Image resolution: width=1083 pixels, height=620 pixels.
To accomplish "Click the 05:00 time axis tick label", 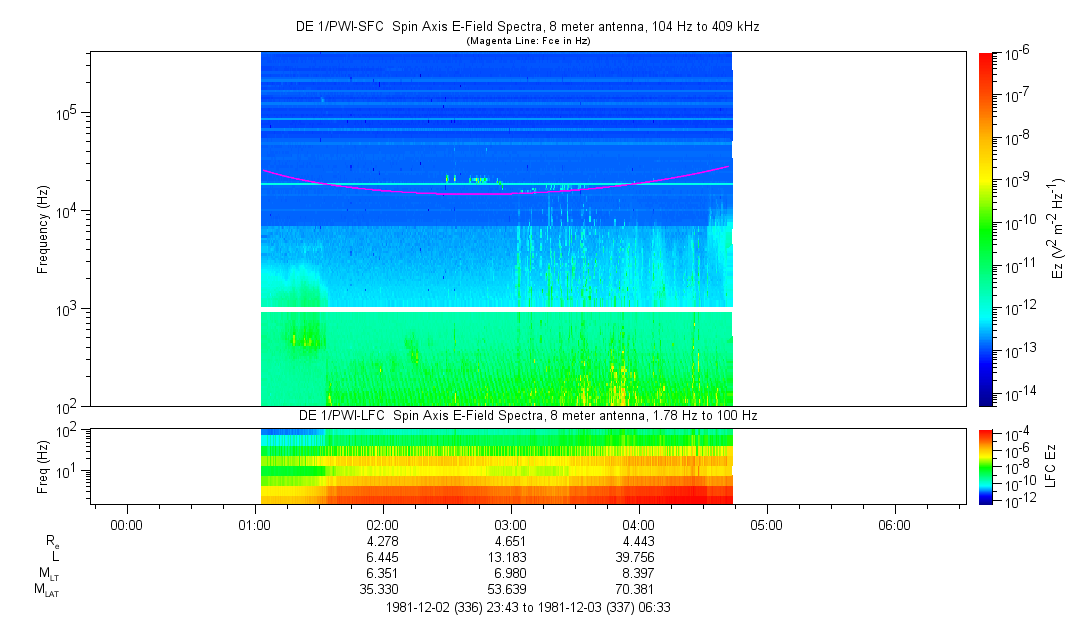I will pos(767,525).
